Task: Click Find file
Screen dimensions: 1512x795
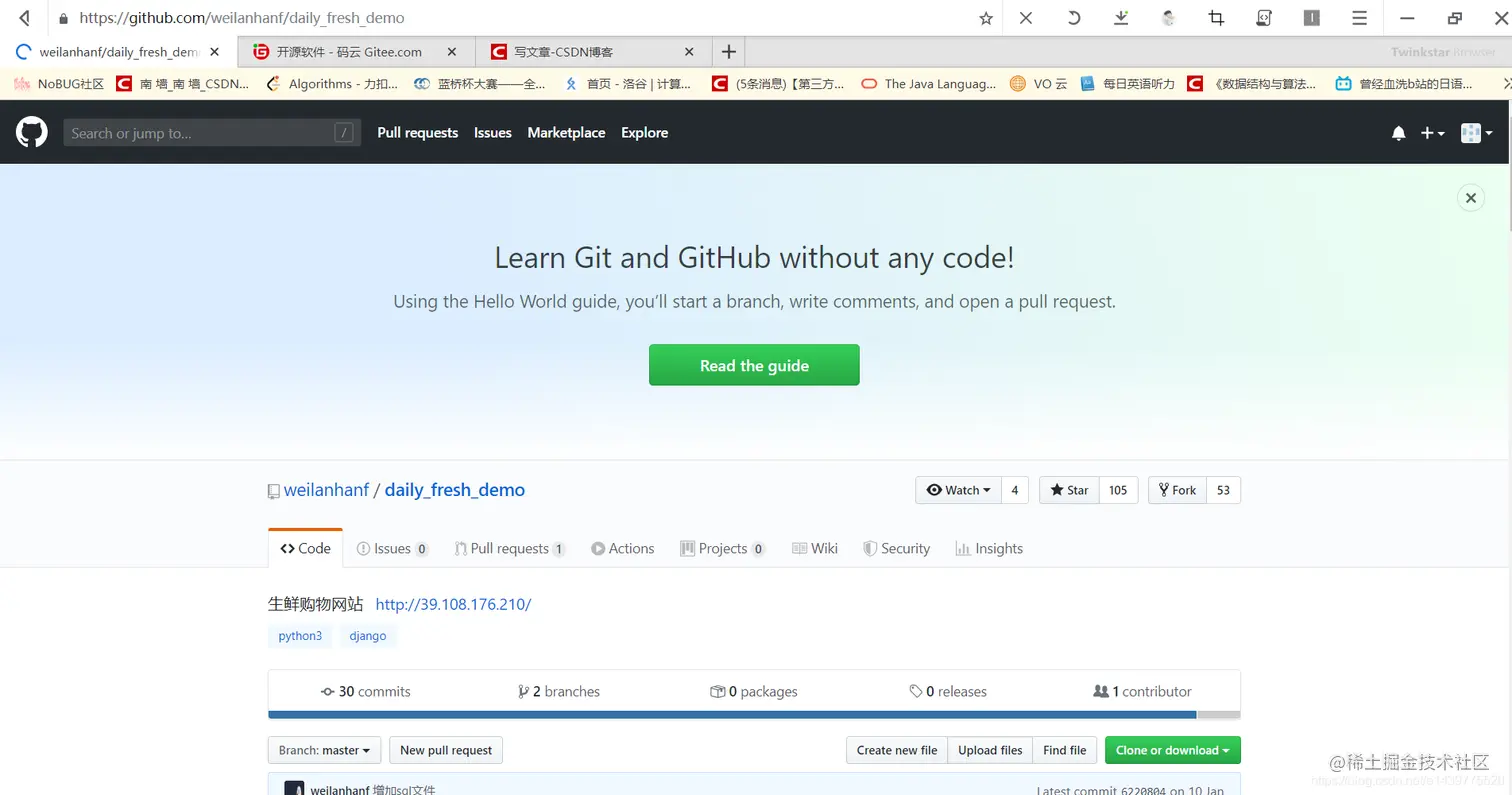Action: pos(1064,750)
